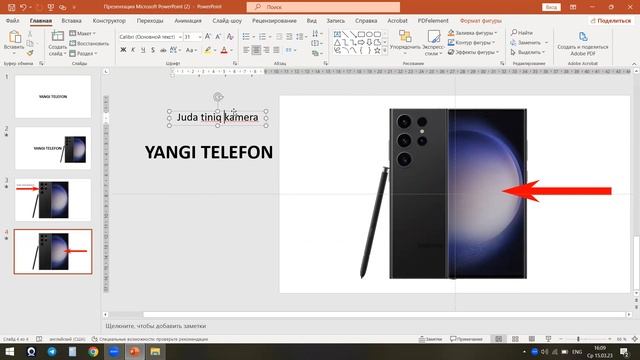Open the font size dropdown

(x=200, y=37)
